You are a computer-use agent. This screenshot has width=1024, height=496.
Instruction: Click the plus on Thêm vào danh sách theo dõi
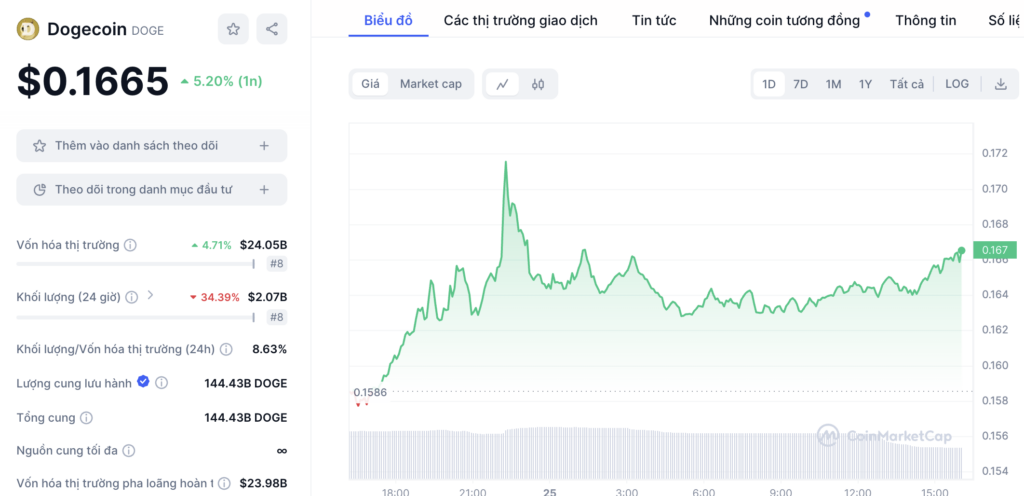(x=264, y=146)
